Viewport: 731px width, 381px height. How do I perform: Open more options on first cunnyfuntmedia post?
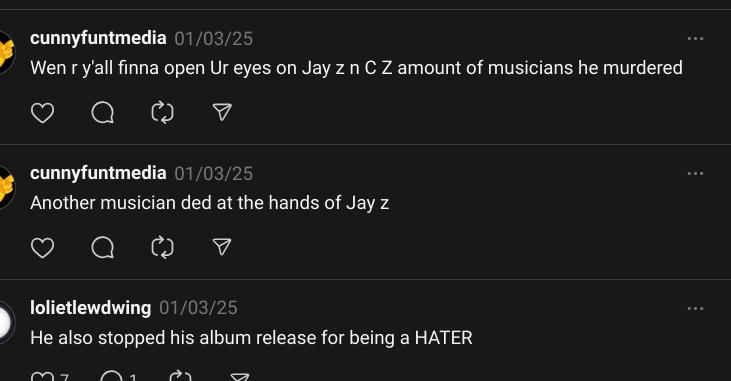[x=695, y=39]
